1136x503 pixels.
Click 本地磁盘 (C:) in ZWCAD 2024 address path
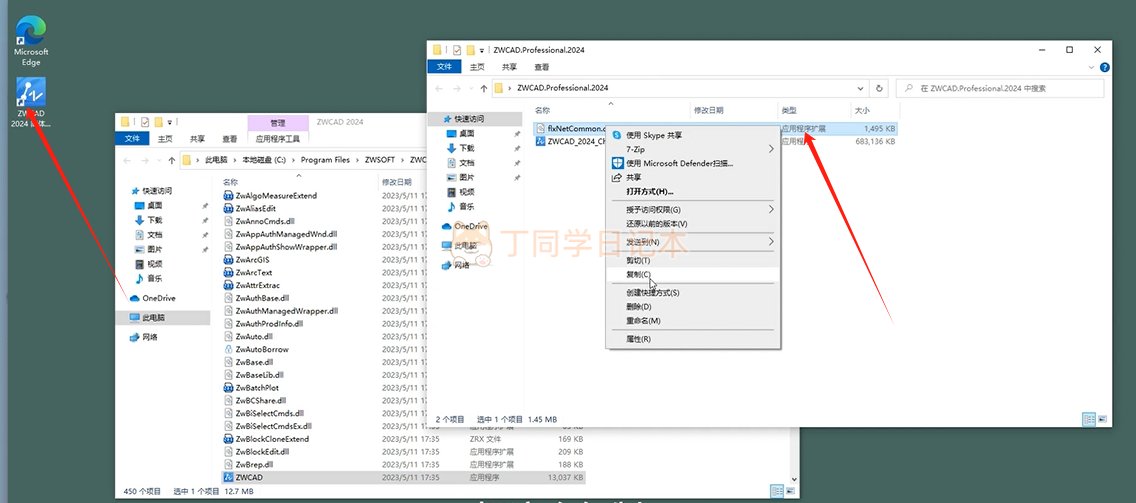(264, 160)
